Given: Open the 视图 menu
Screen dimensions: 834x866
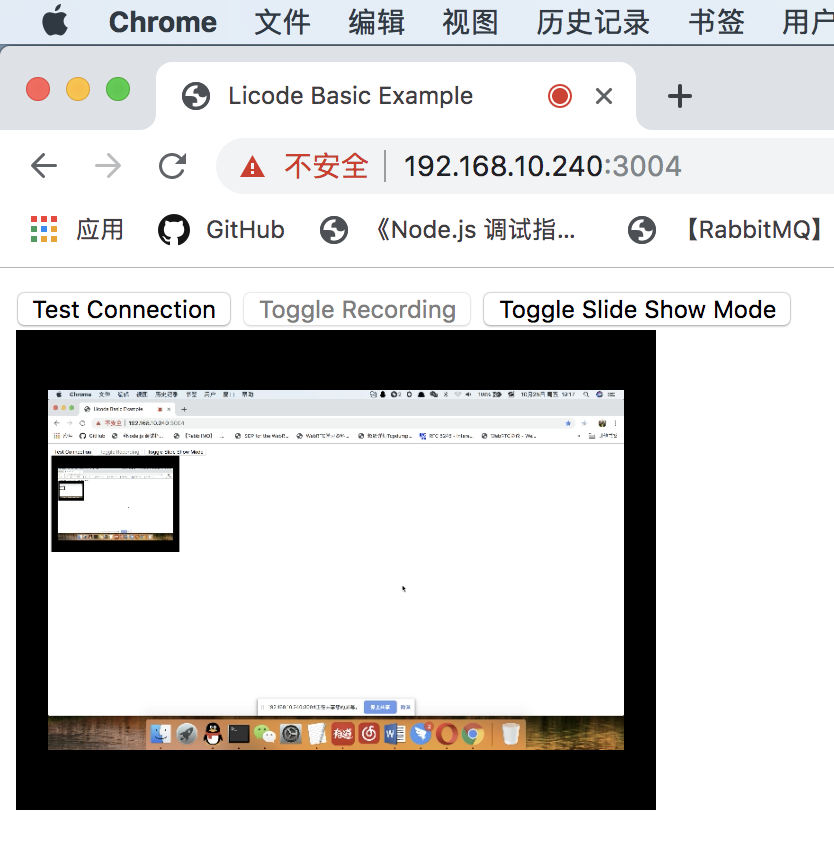Looking at the screenshot, I should pos(470,22).
